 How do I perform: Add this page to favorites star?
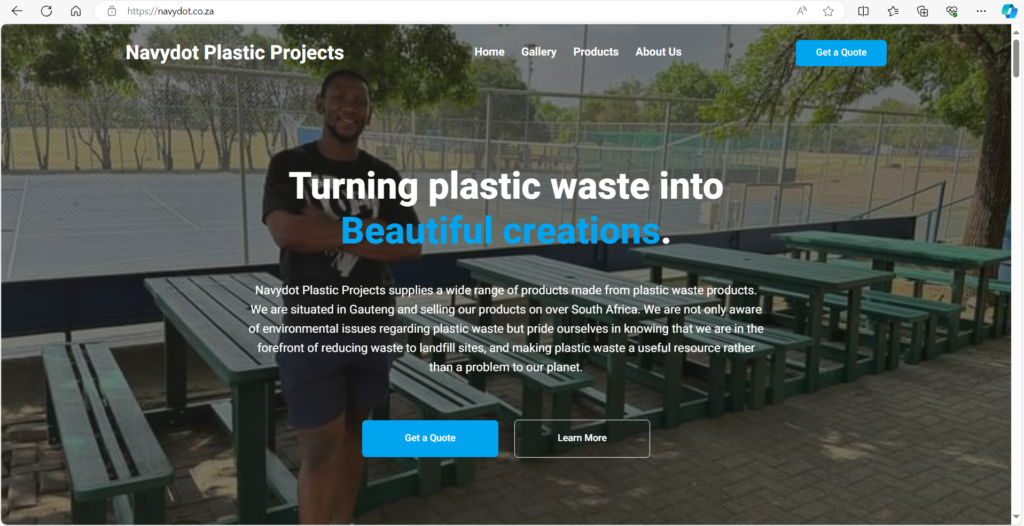pyautogui.click(x=828, y=11)
